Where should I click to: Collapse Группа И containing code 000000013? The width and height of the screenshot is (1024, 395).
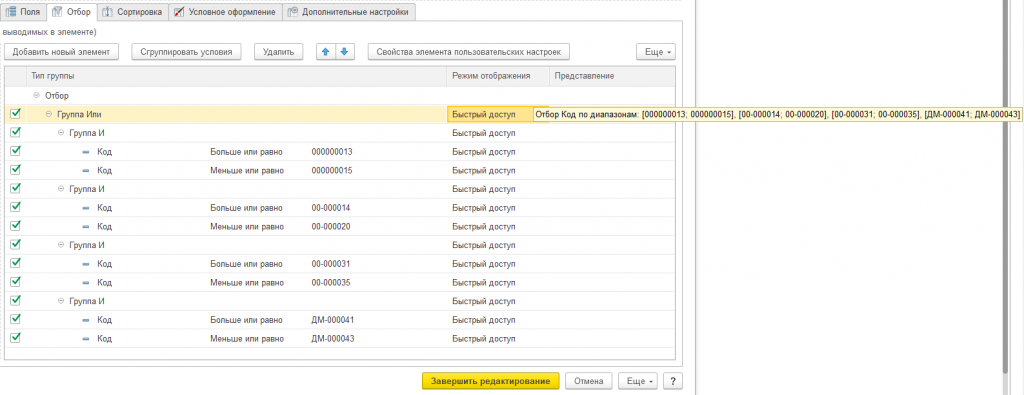click(61, 133)
